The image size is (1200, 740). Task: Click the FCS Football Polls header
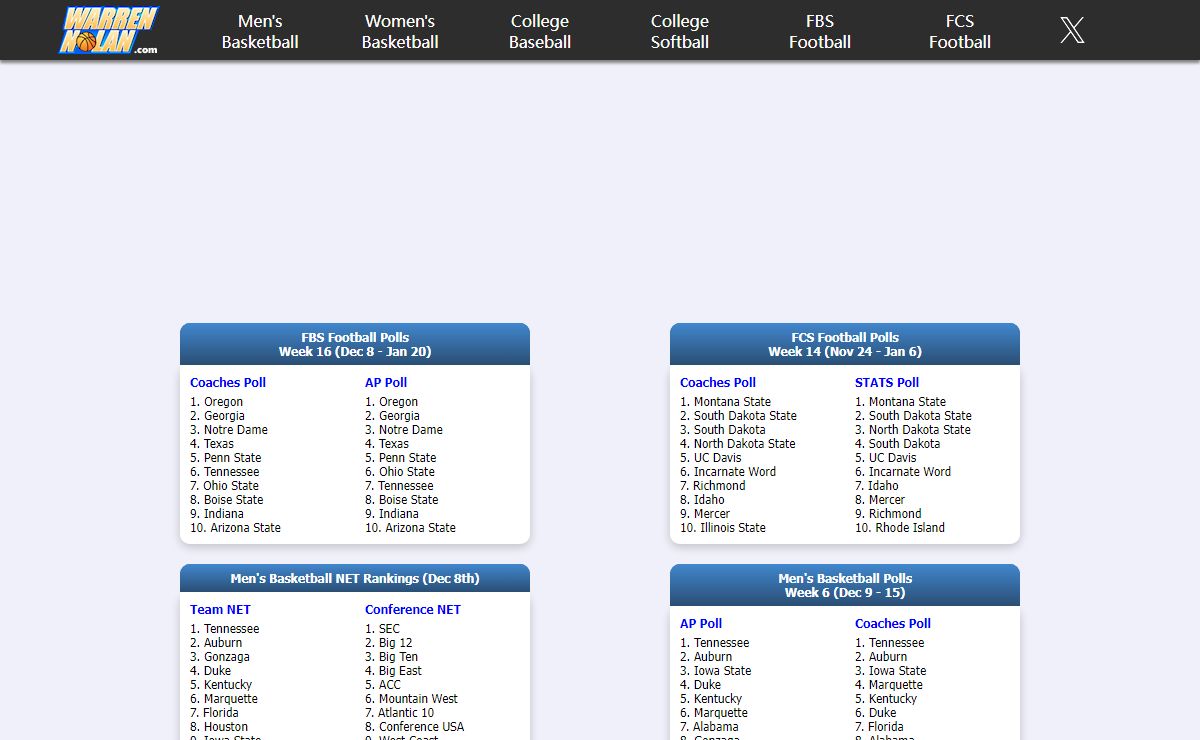click(845, 344)
